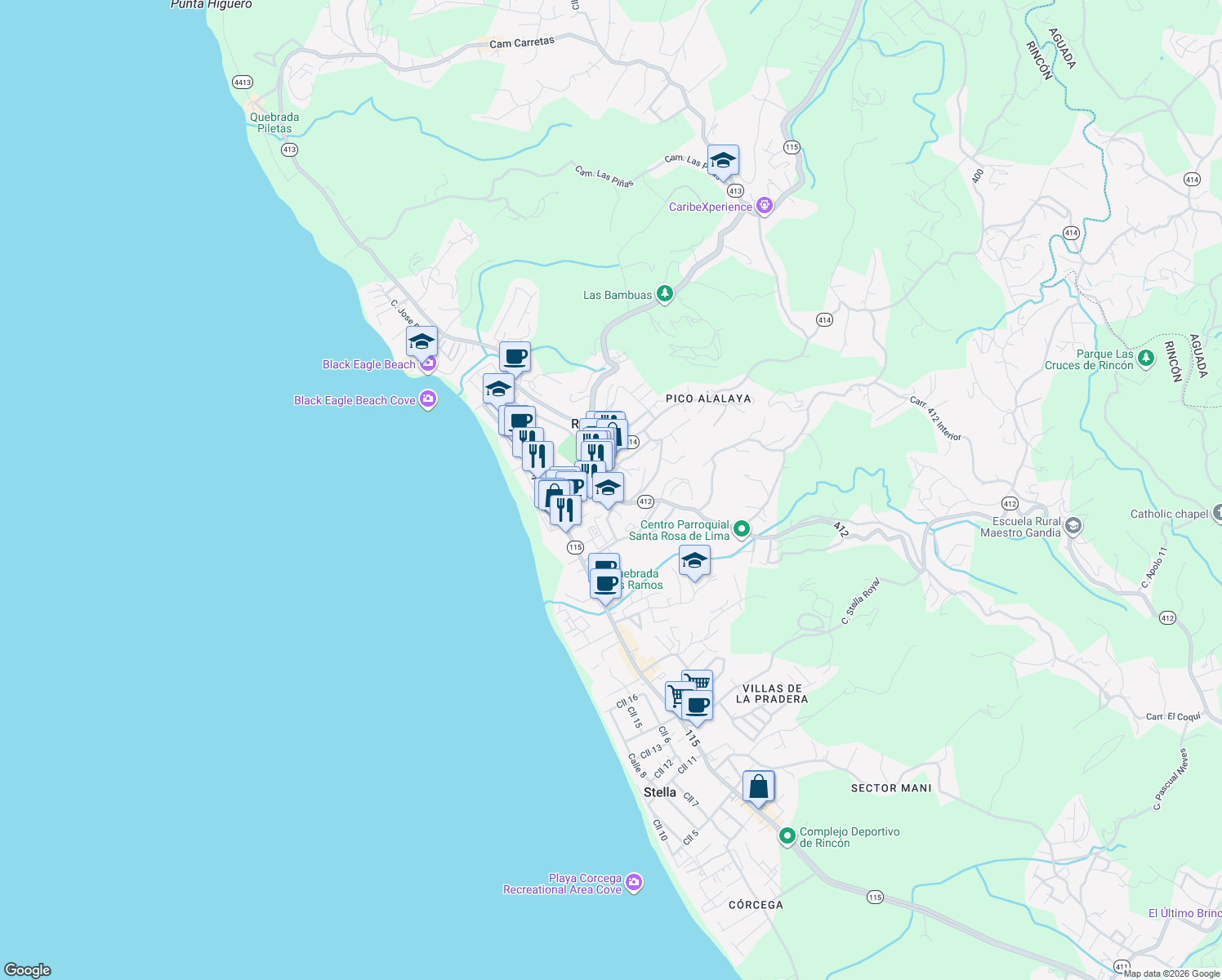Image resolution: width=1222 pixels, height=980 pixels.
Task: Click the CaribeXperience purple marker
Action: [765, 206]
